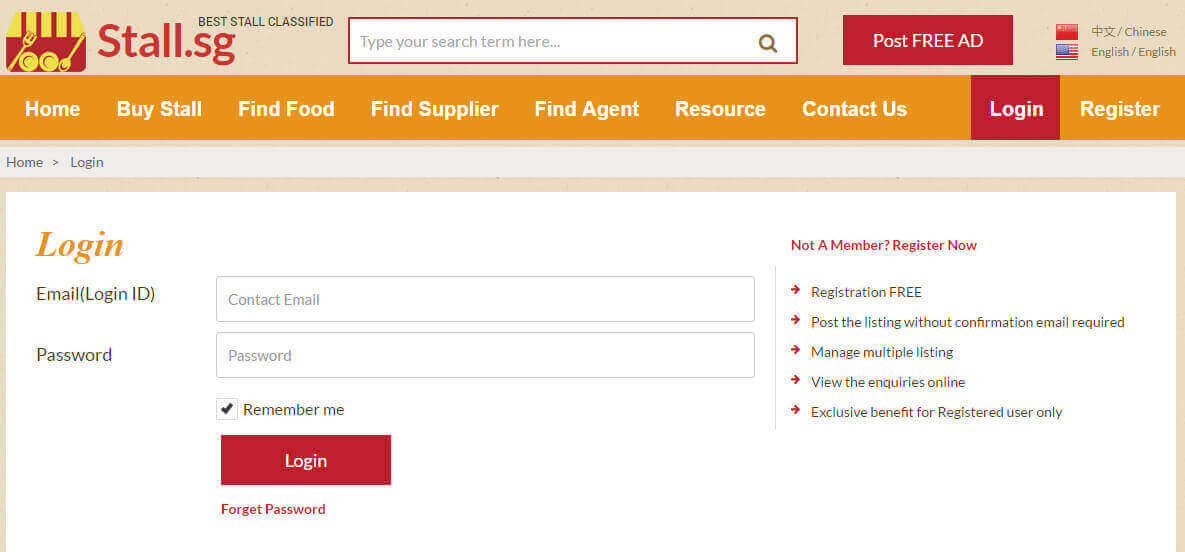Open the Buy Stall menu
The image size is (1185, 552).
click(x=159, y=109)
